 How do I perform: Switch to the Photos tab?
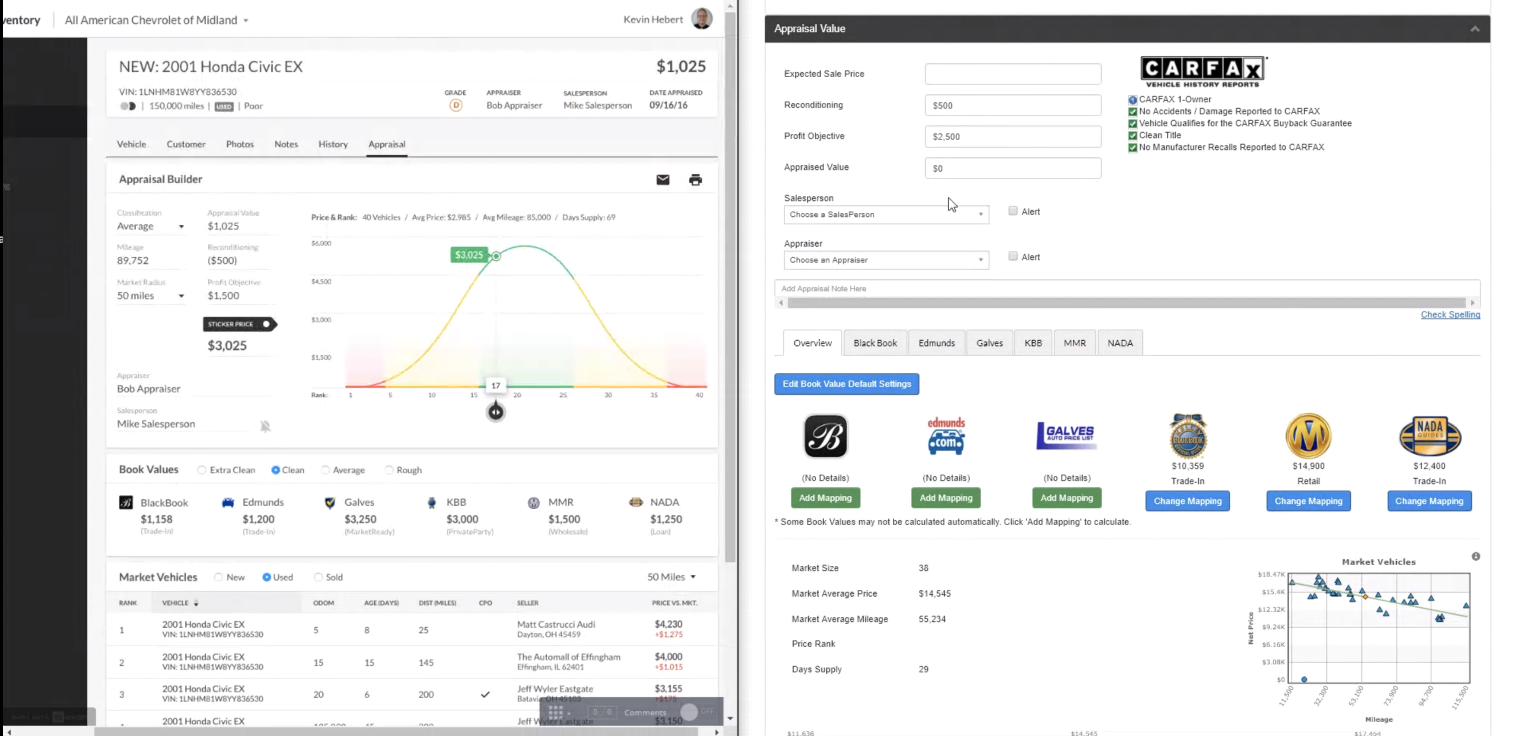tap(239, 144)
